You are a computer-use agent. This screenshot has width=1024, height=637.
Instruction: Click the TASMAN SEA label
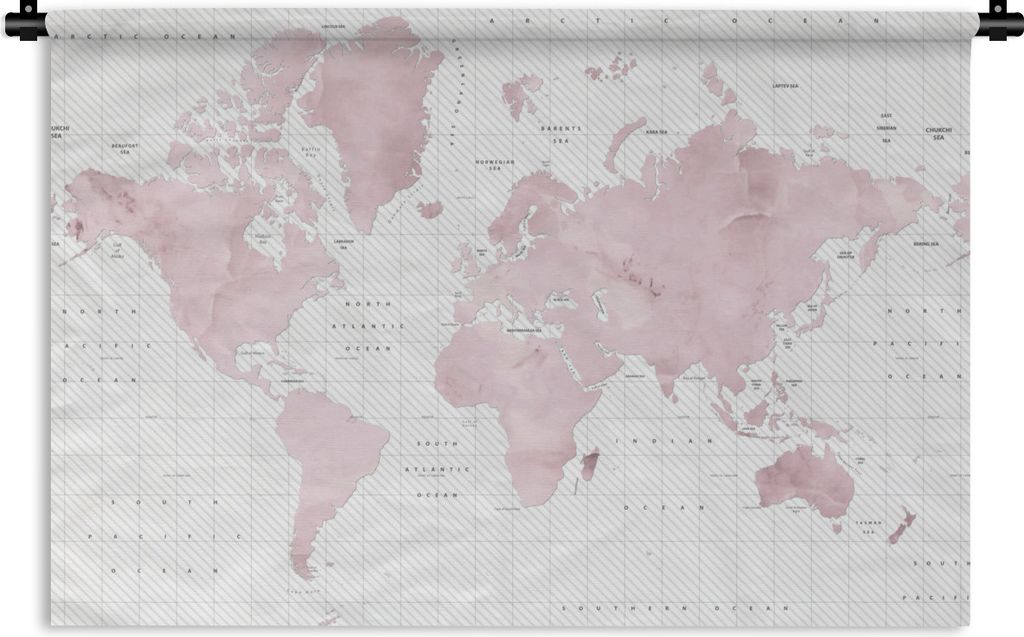869,527
